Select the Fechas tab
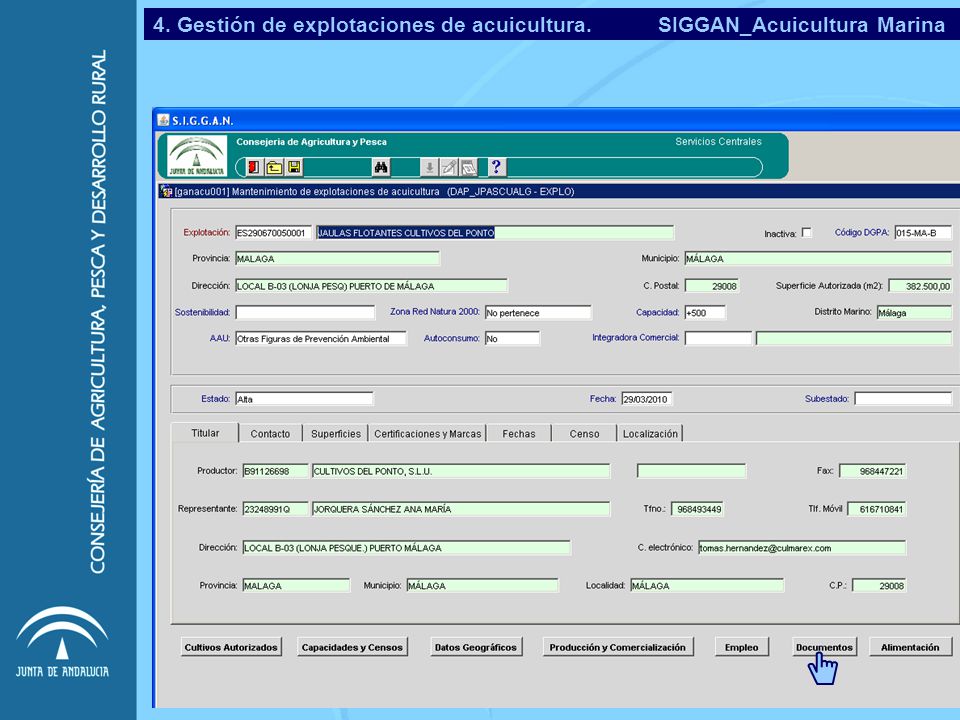The width and height of the screenshot is (960, 720). pyautogui.click(x=519, y=433)
